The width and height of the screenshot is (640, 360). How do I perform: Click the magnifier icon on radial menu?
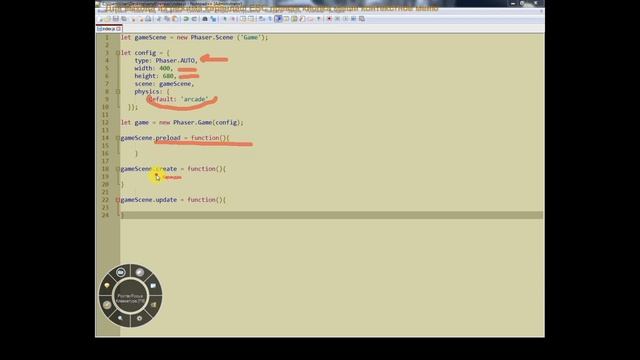pos(120,318)
